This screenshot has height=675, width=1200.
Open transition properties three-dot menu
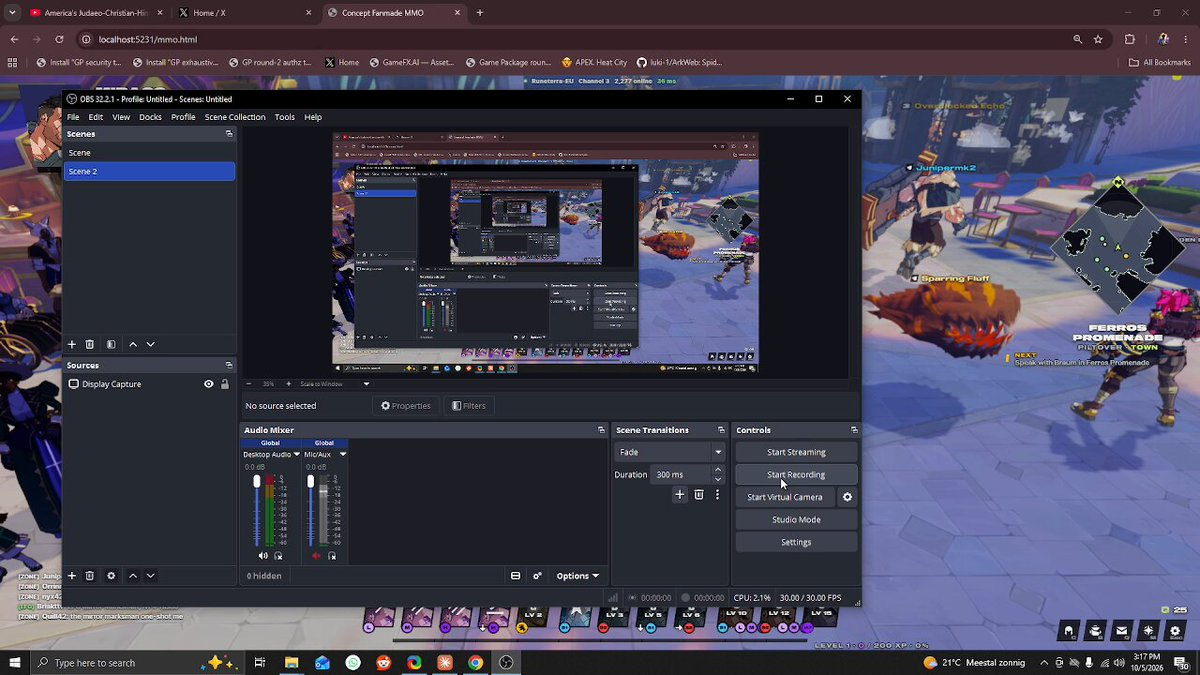pyautogui.click(x=717, y=495)
